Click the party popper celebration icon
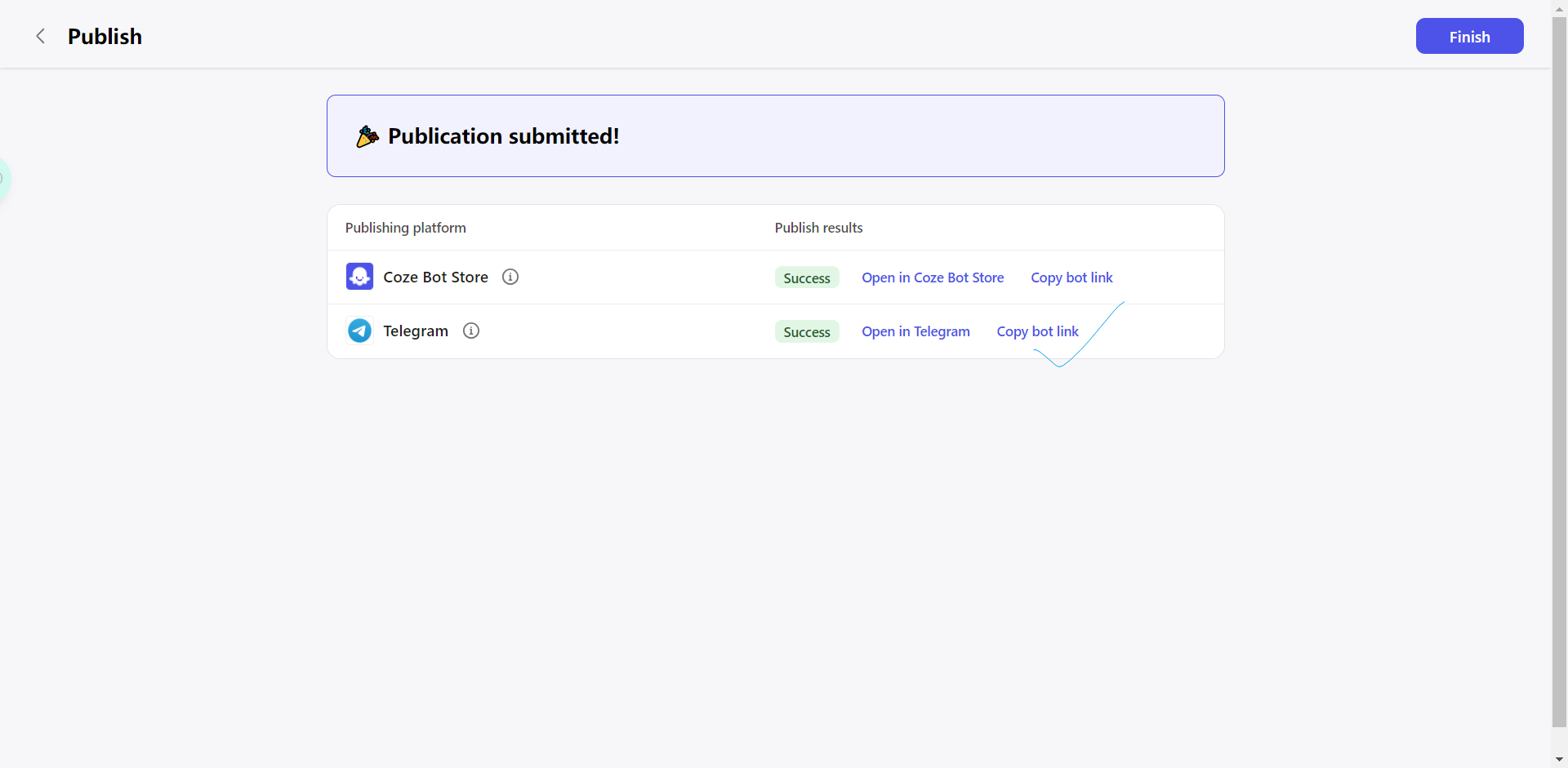 tap(367, 136)
